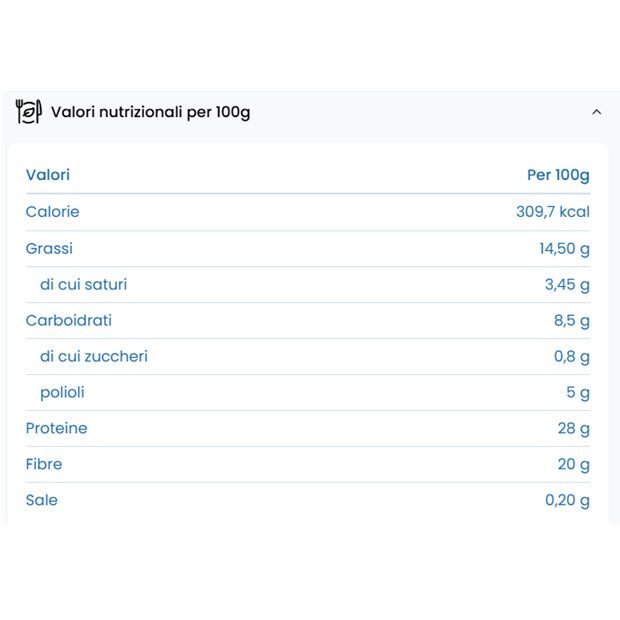Click the 8,5 g carbohydrate value
The image size is (620, 620).
click(572, 320)
